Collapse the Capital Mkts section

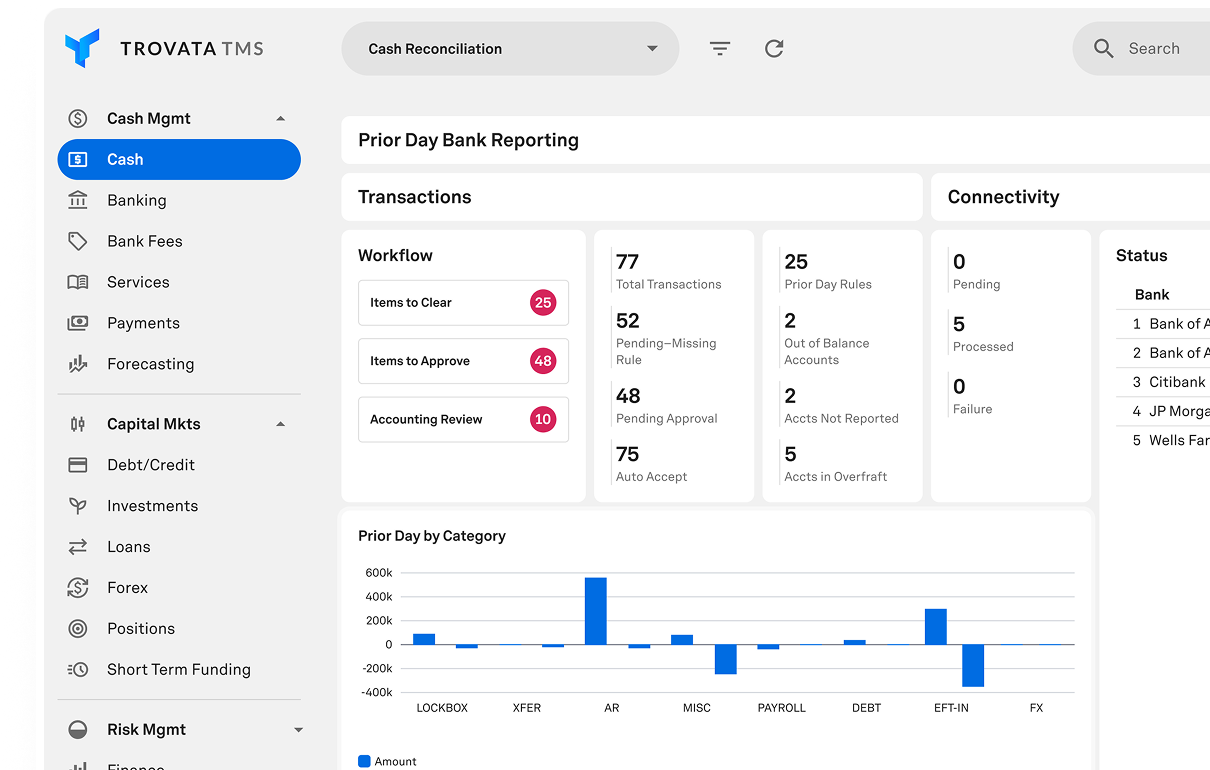281,424
